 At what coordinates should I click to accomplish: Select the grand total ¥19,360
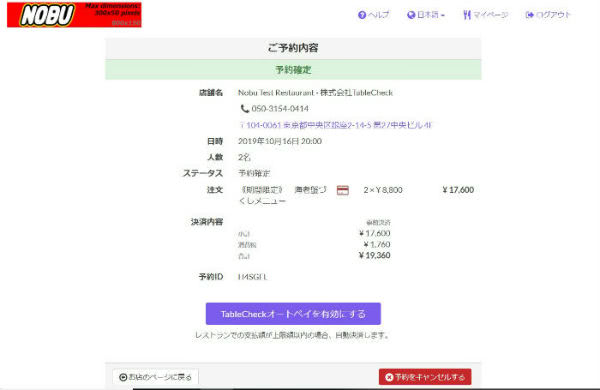coord(374,255)
